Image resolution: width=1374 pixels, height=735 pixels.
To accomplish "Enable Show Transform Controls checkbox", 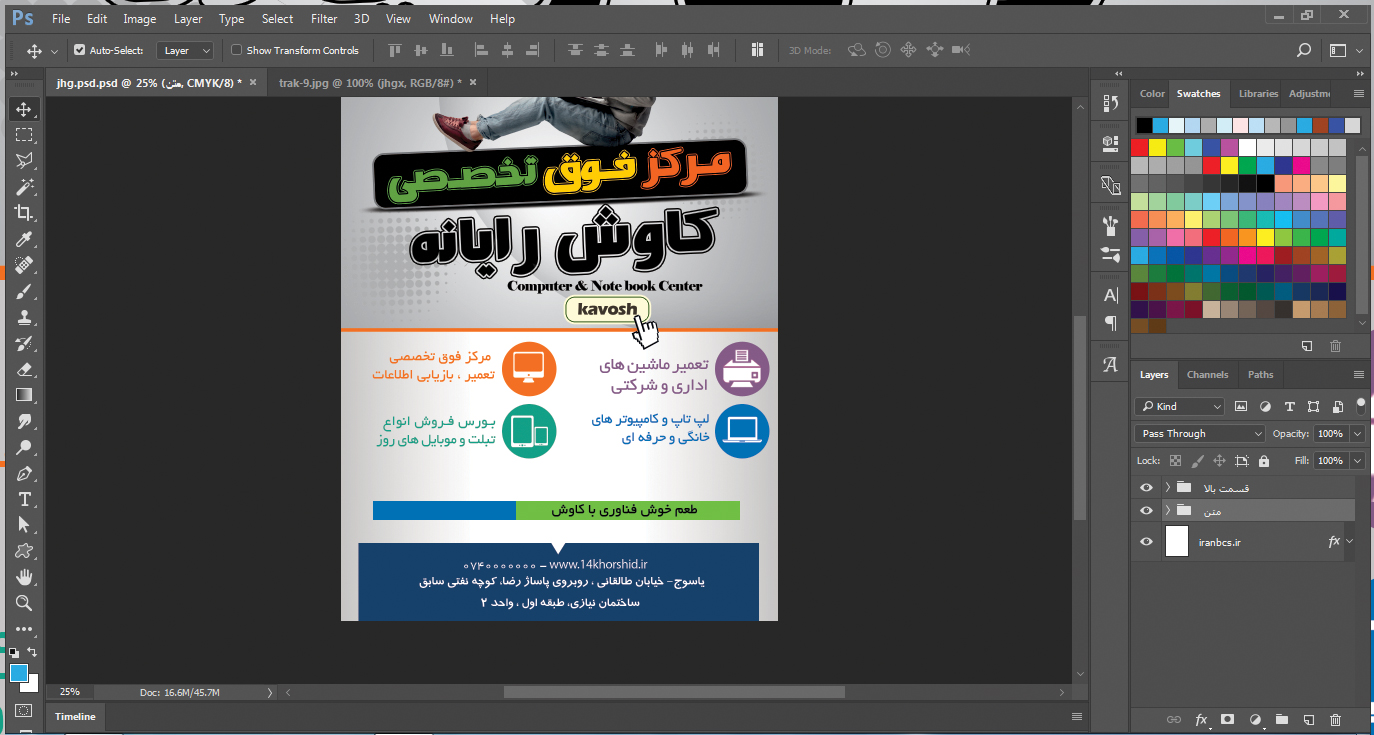I will (237, 50).
